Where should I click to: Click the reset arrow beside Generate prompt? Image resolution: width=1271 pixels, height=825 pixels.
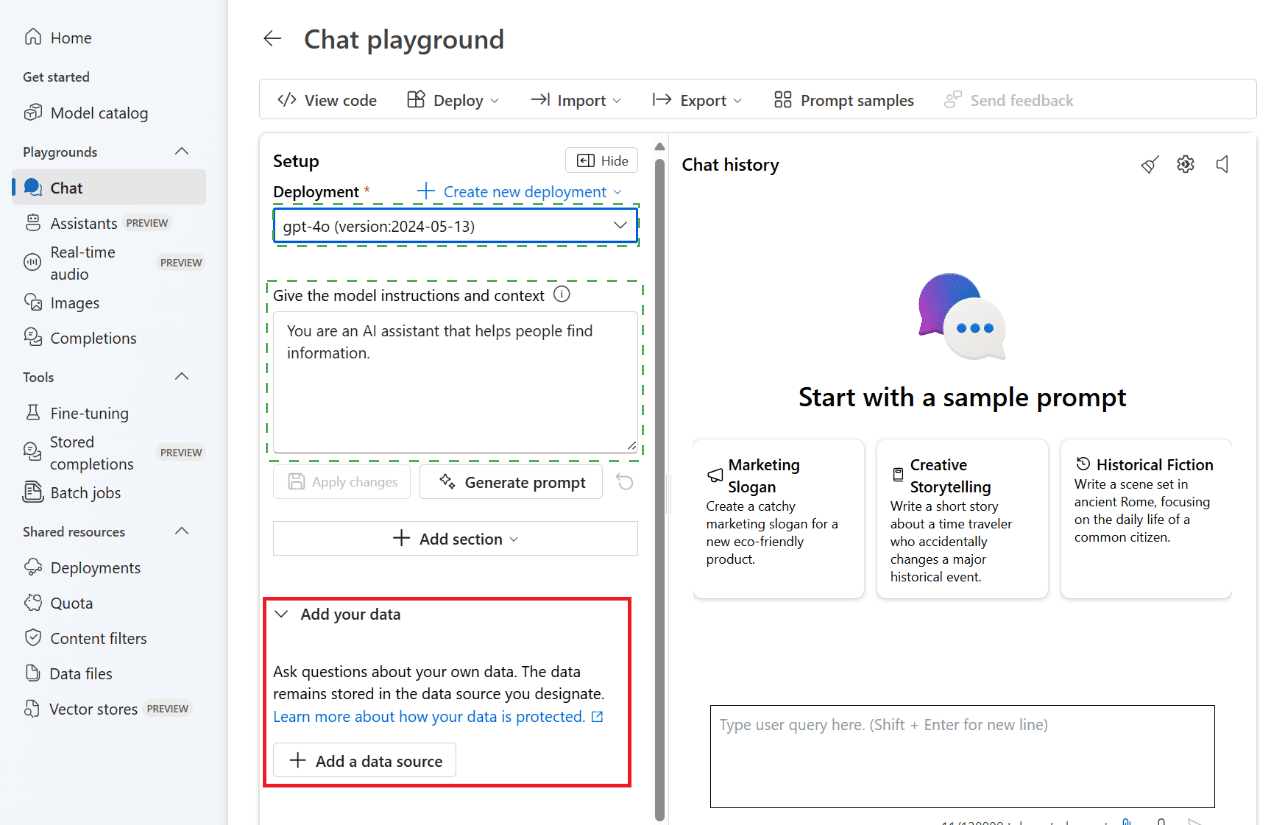coord(625,482)
